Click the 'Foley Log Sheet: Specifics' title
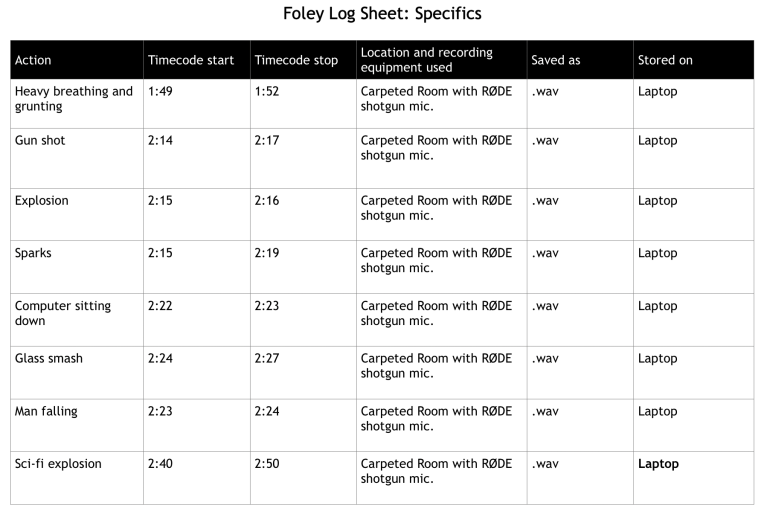 click(x=383, y=14)
